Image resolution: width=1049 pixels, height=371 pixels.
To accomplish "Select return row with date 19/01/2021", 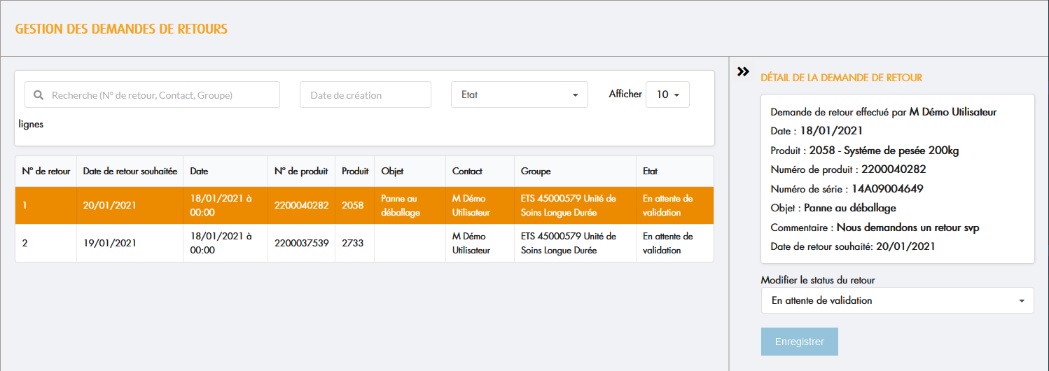I will click(x=365, y=243).
